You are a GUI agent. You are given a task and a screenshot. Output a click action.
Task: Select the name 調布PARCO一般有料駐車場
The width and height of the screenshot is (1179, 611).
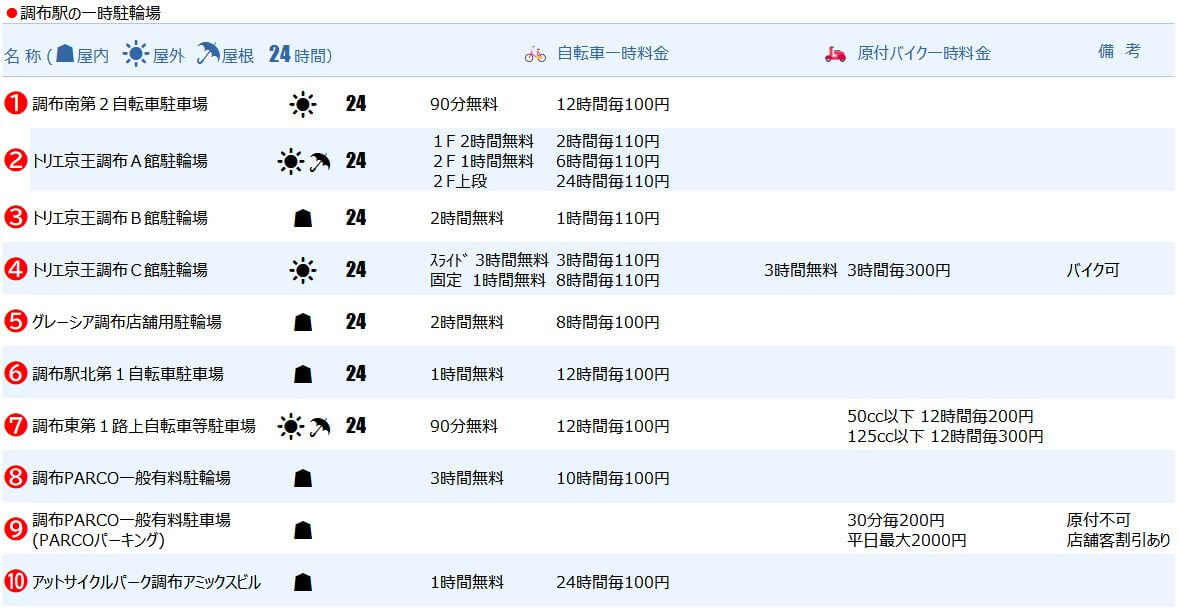[131, 519]
